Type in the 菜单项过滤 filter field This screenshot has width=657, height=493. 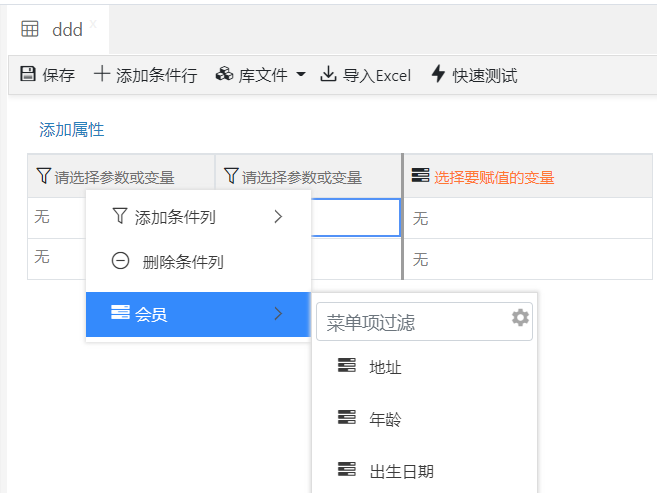point(412,322)
